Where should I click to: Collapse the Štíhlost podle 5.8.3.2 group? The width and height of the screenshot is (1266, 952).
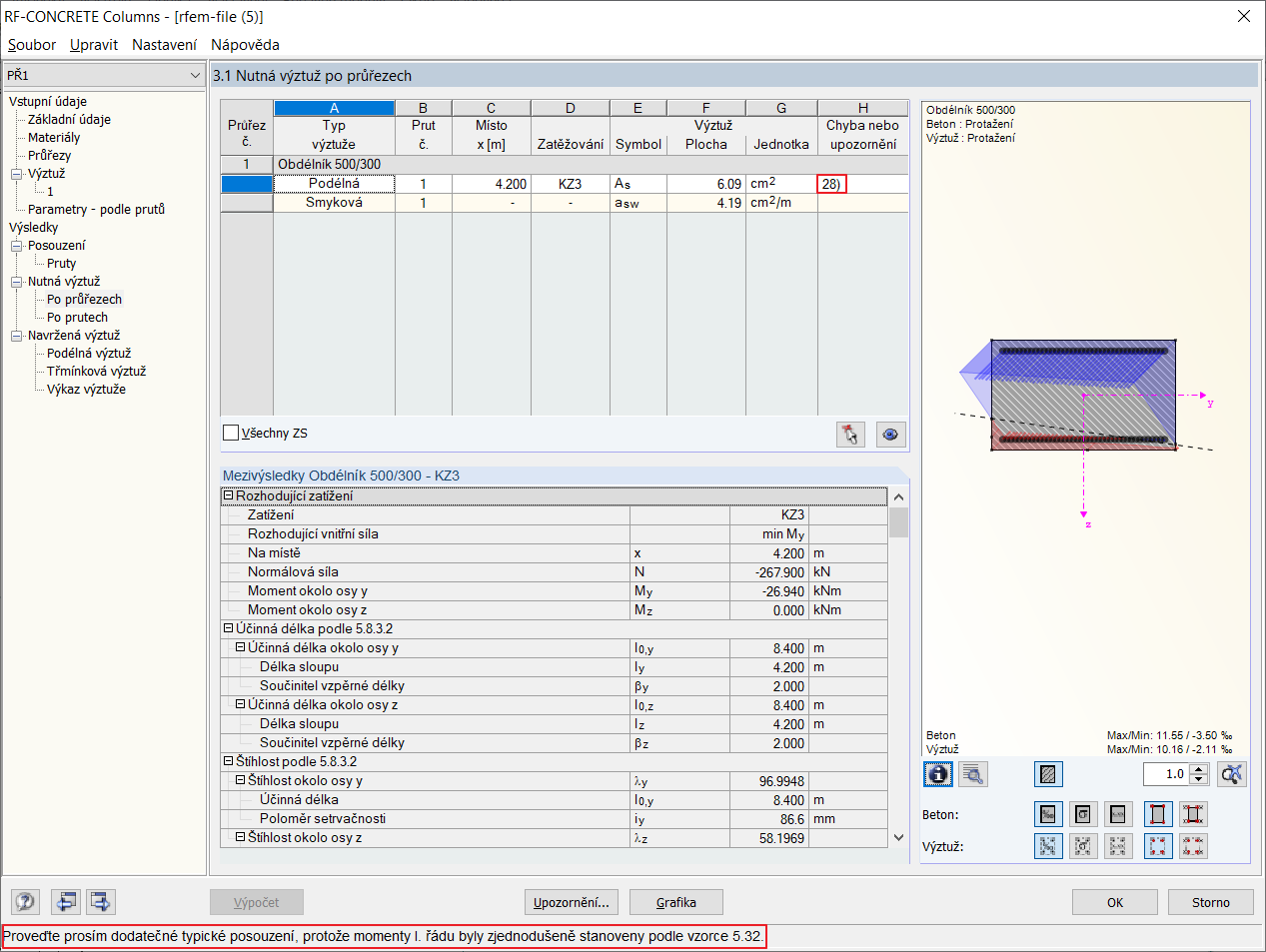coord(228,761)
